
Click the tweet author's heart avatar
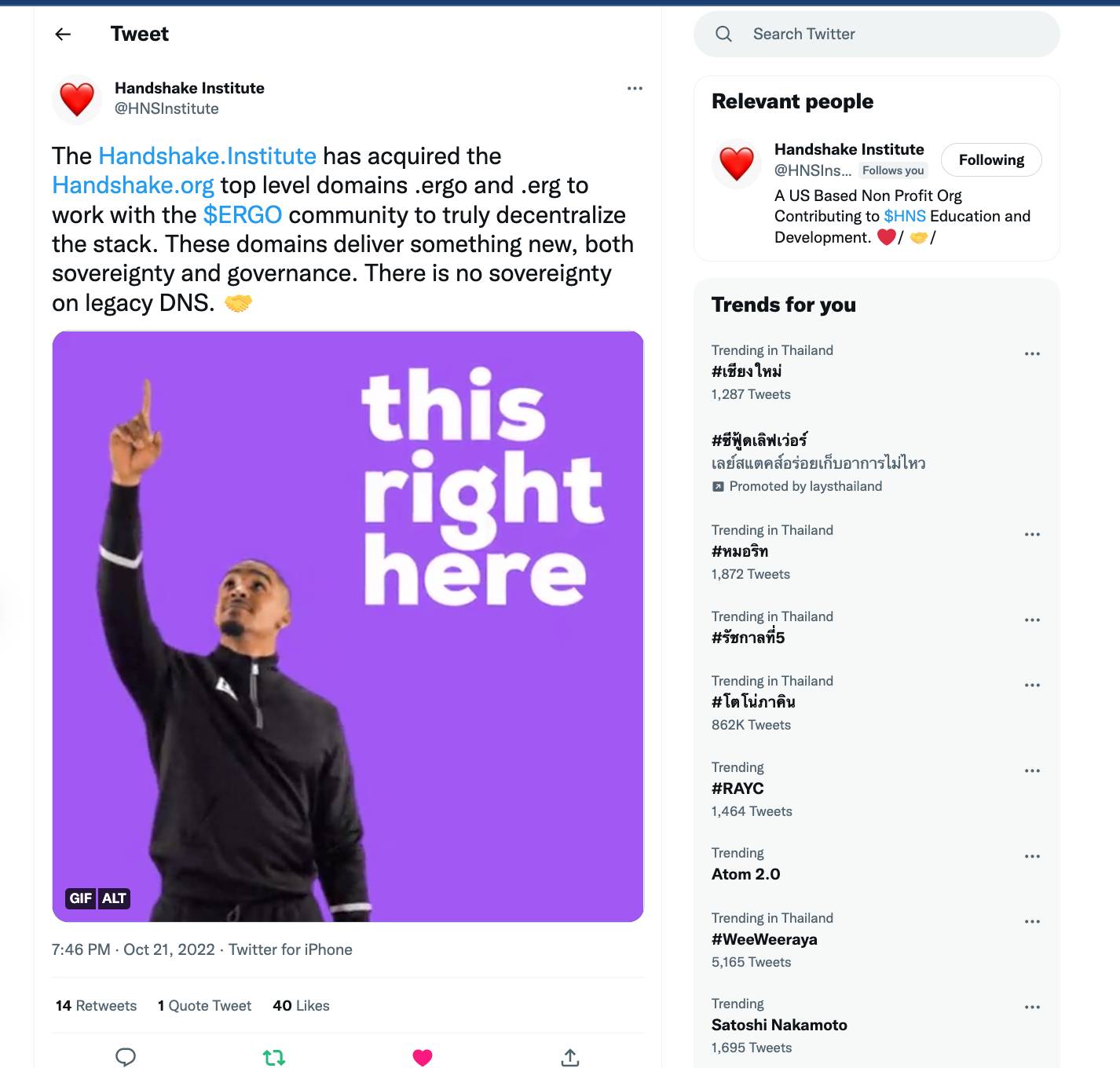point(77,99)
